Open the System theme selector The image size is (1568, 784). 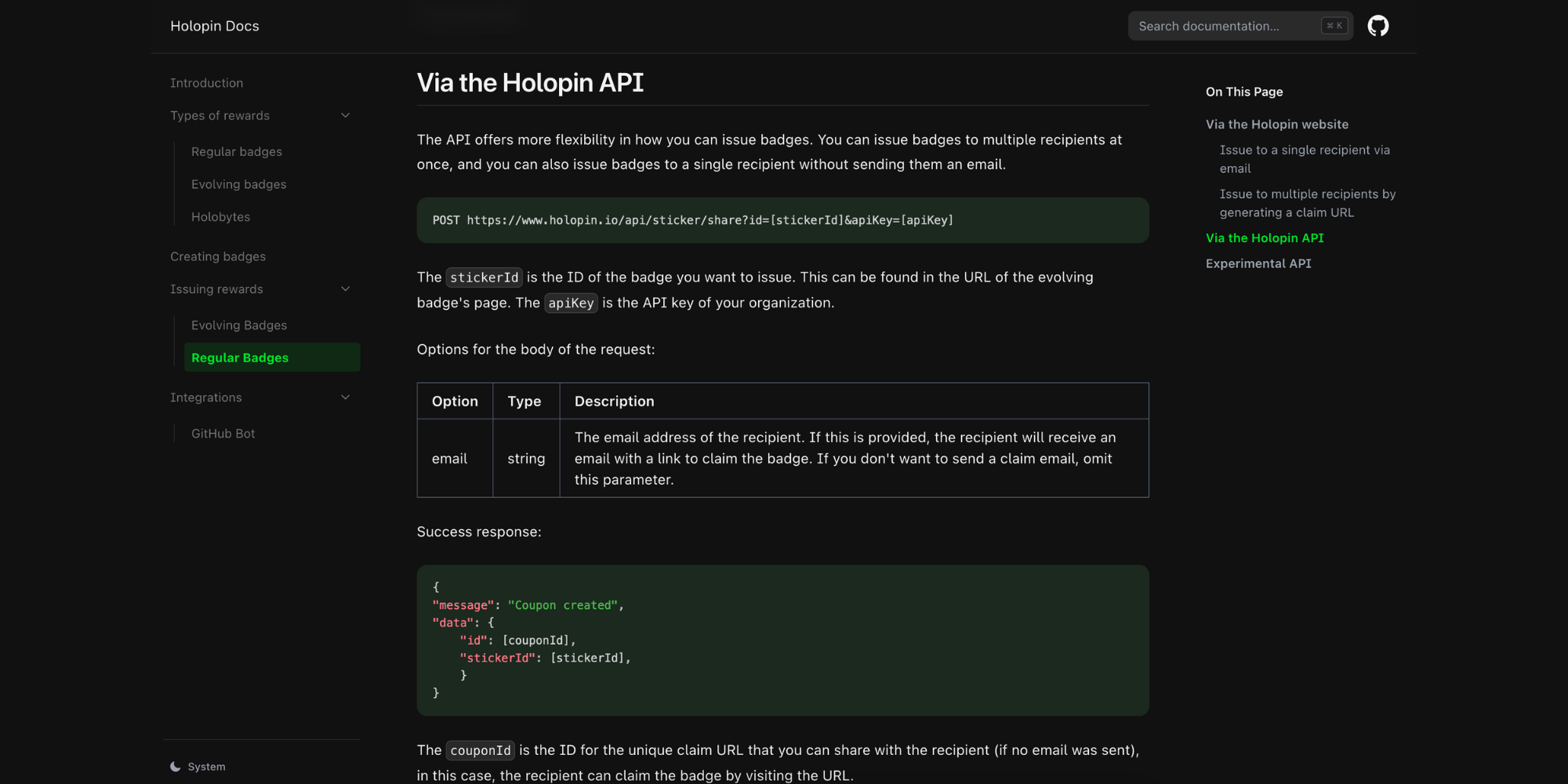click(198, 767)
